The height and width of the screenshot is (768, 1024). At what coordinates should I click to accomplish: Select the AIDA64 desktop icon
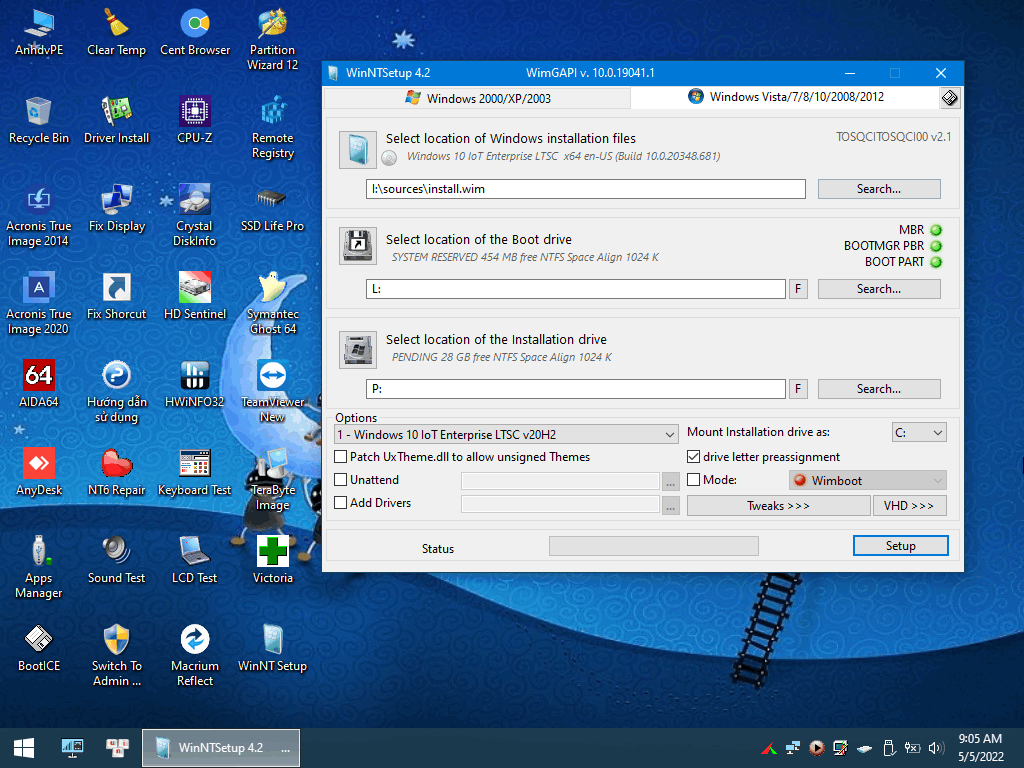pyautogui.click(x=39, y=385)
